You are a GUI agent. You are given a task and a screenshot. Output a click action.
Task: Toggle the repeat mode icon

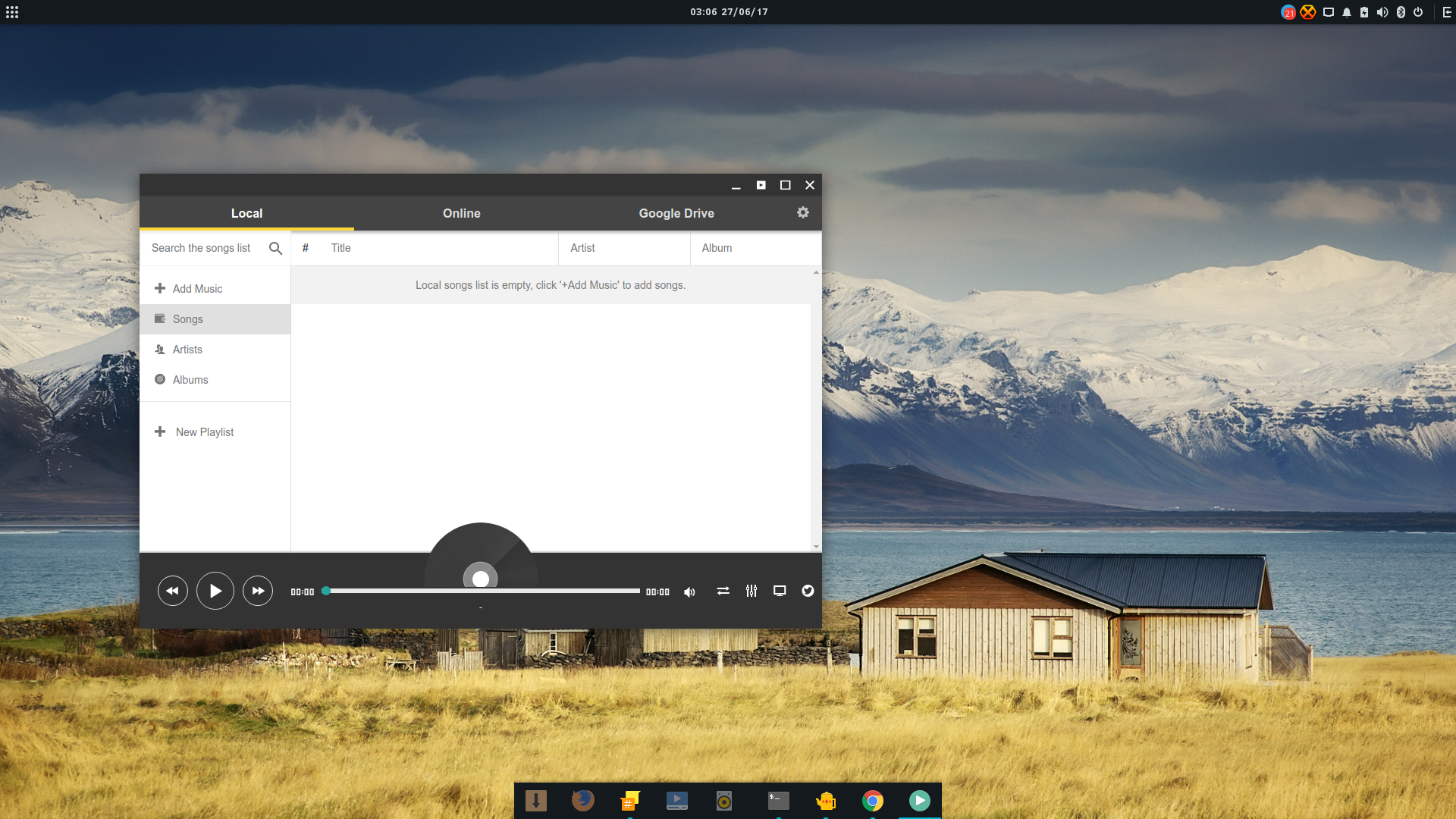[723, 591]
